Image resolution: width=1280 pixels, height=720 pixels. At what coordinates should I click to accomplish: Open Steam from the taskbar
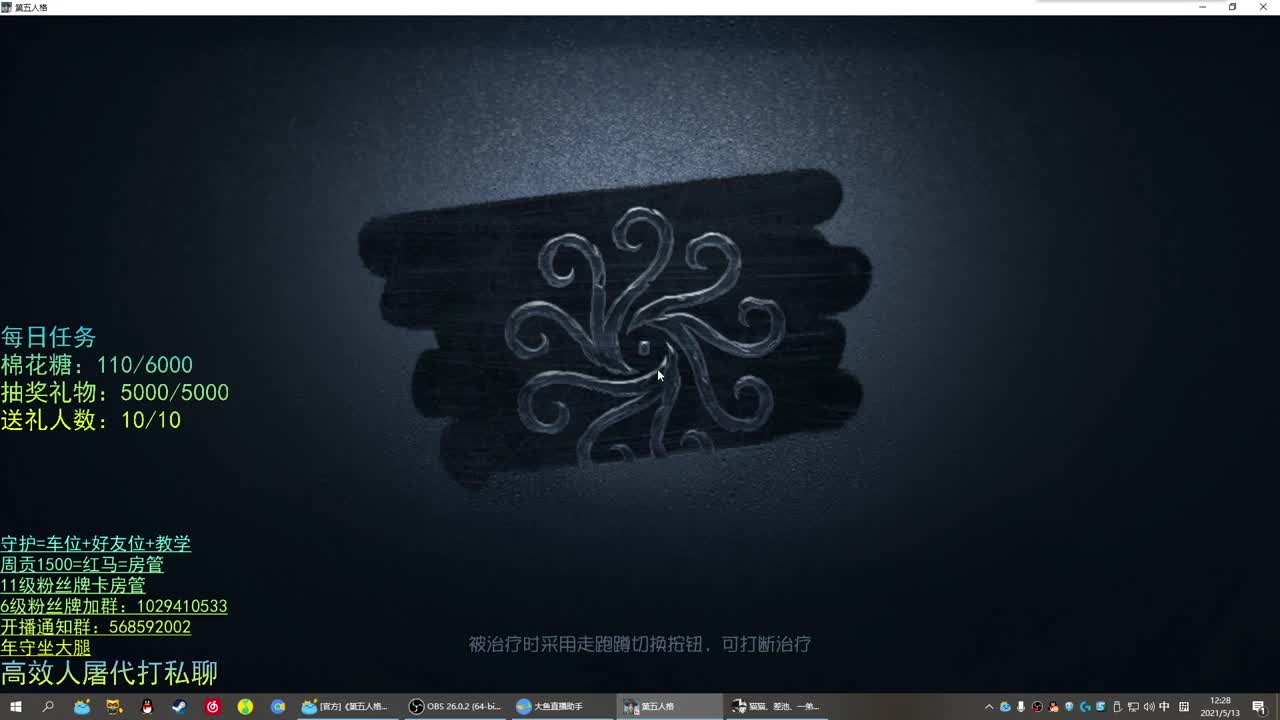coord(180,707)
